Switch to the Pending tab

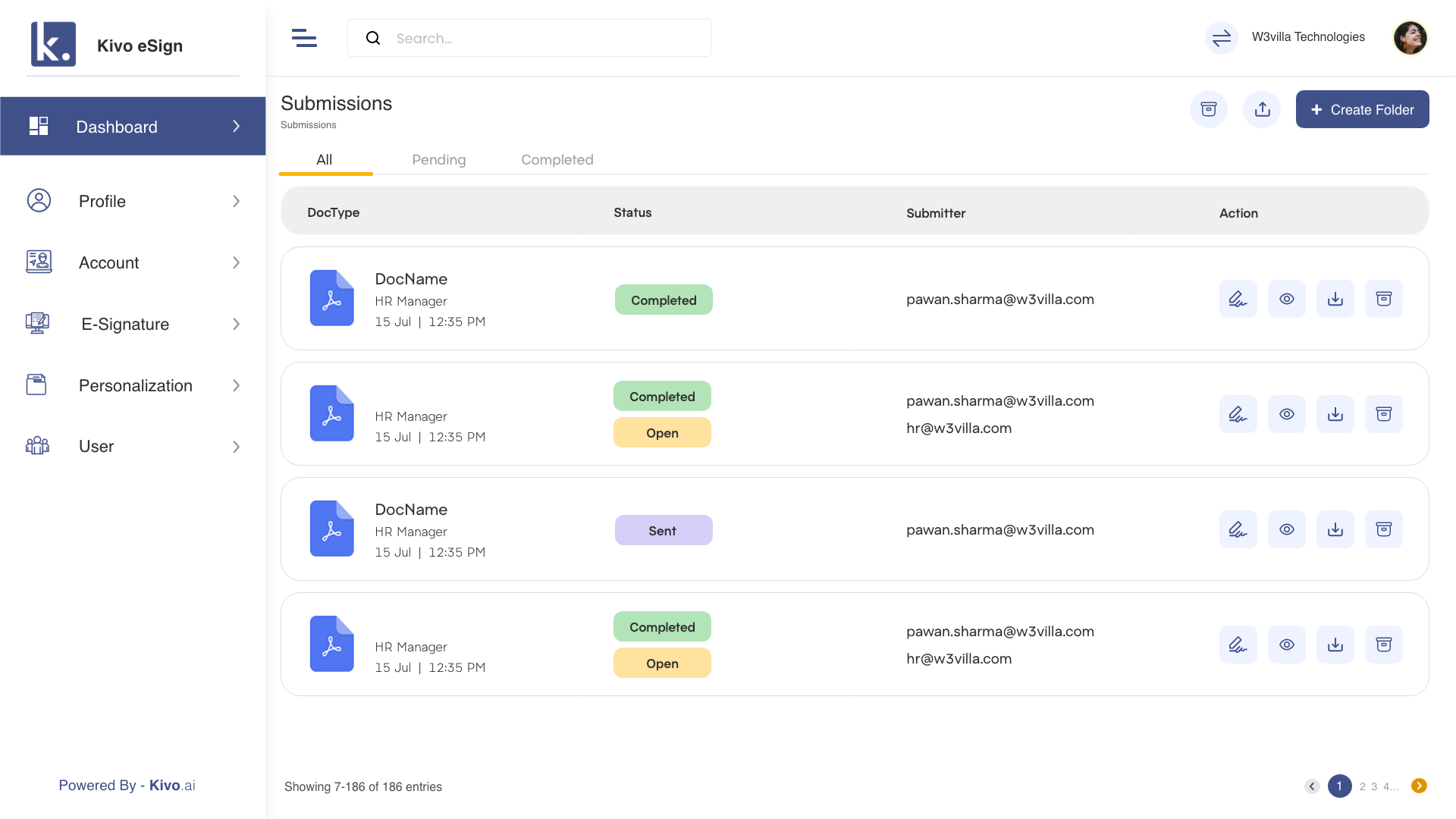439,159
